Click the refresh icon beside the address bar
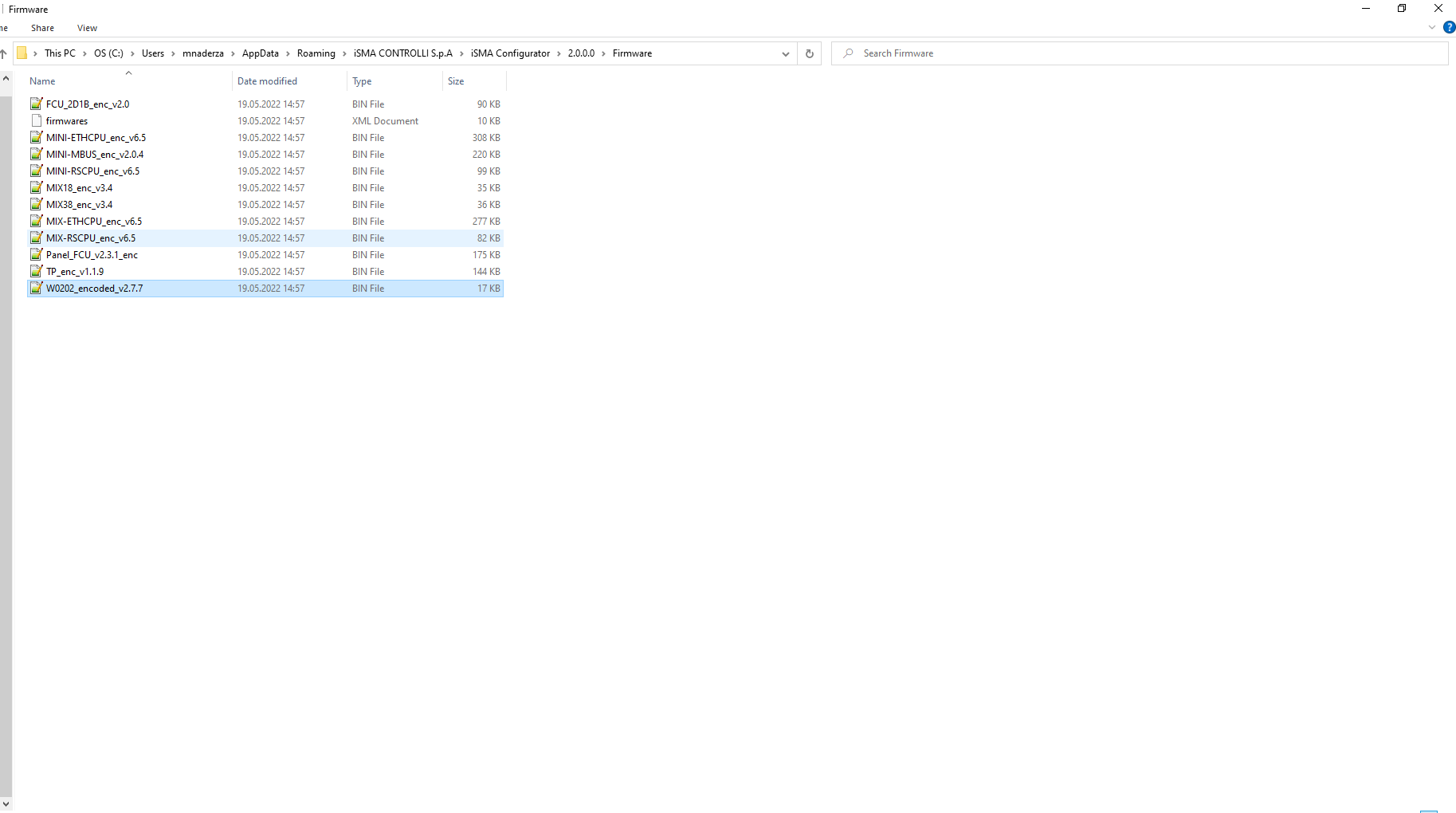1456x813 pixels. coord(809,53)
